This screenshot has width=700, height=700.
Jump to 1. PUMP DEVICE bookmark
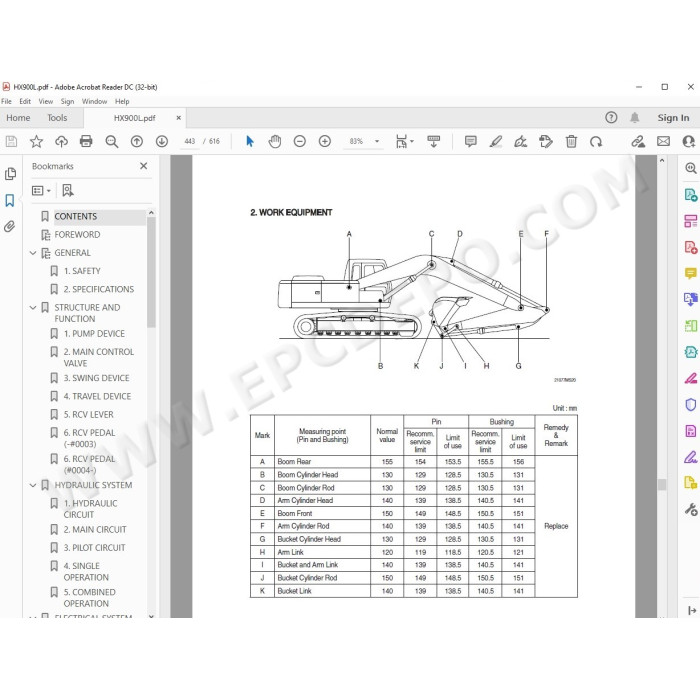tap(94, 334)
